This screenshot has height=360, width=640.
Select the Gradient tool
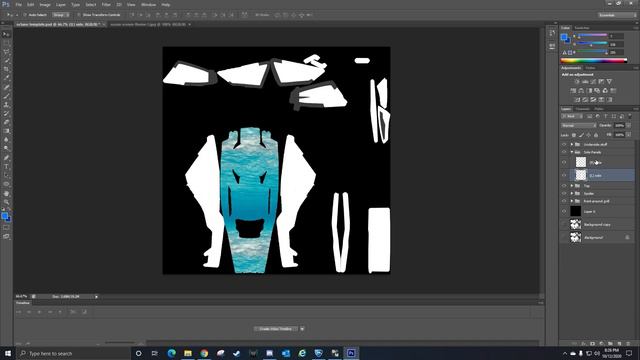(x=6, y=131)
